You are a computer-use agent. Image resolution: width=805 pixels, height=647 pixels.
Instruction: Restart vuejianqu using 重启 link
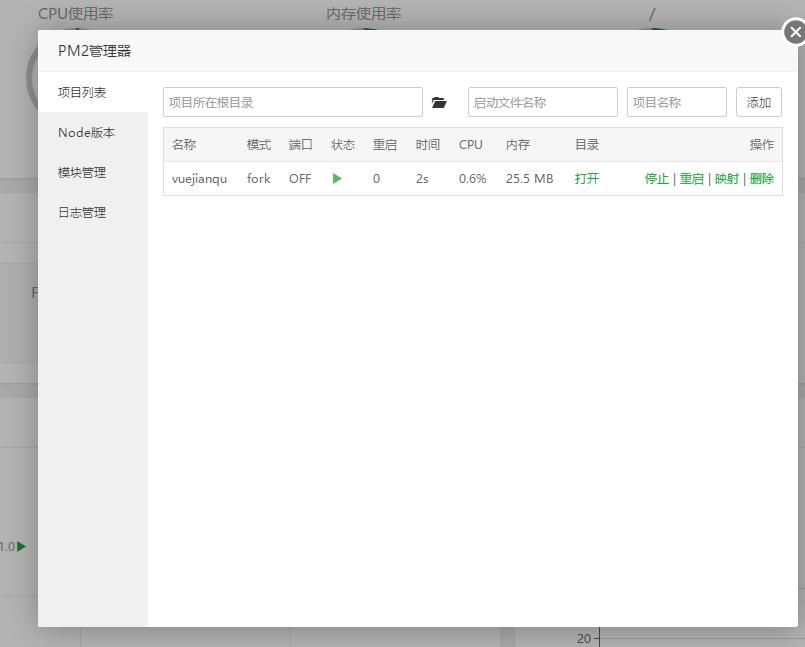click(x=692, y=179)
